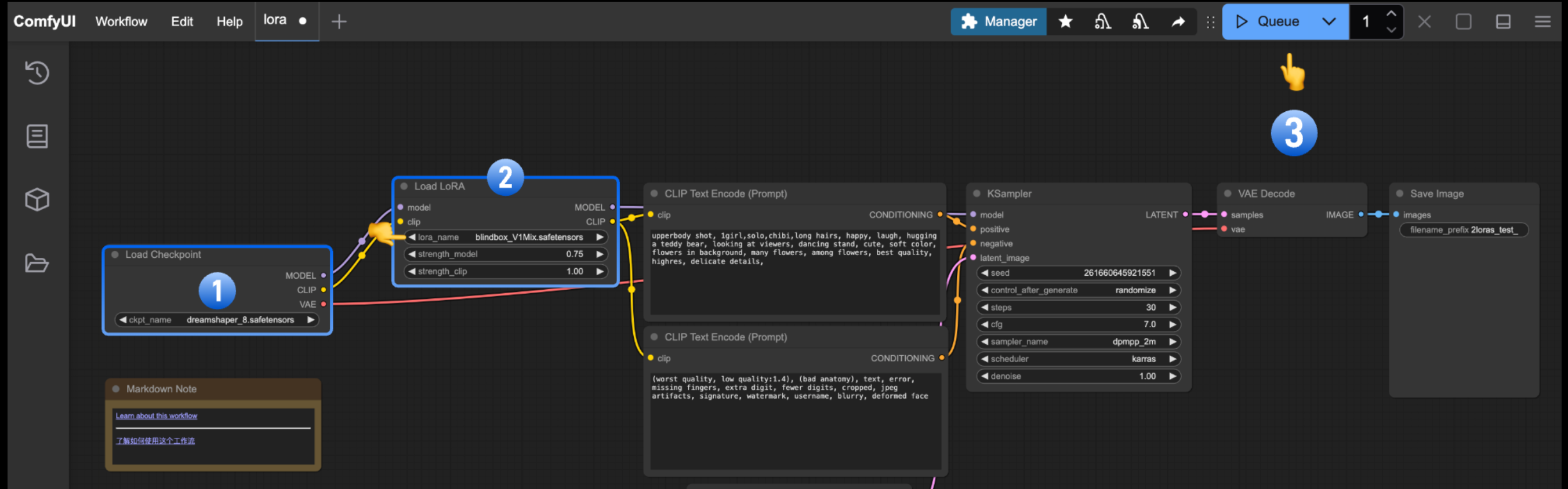Open the workflows folder sidebar icon

point(37,264)
